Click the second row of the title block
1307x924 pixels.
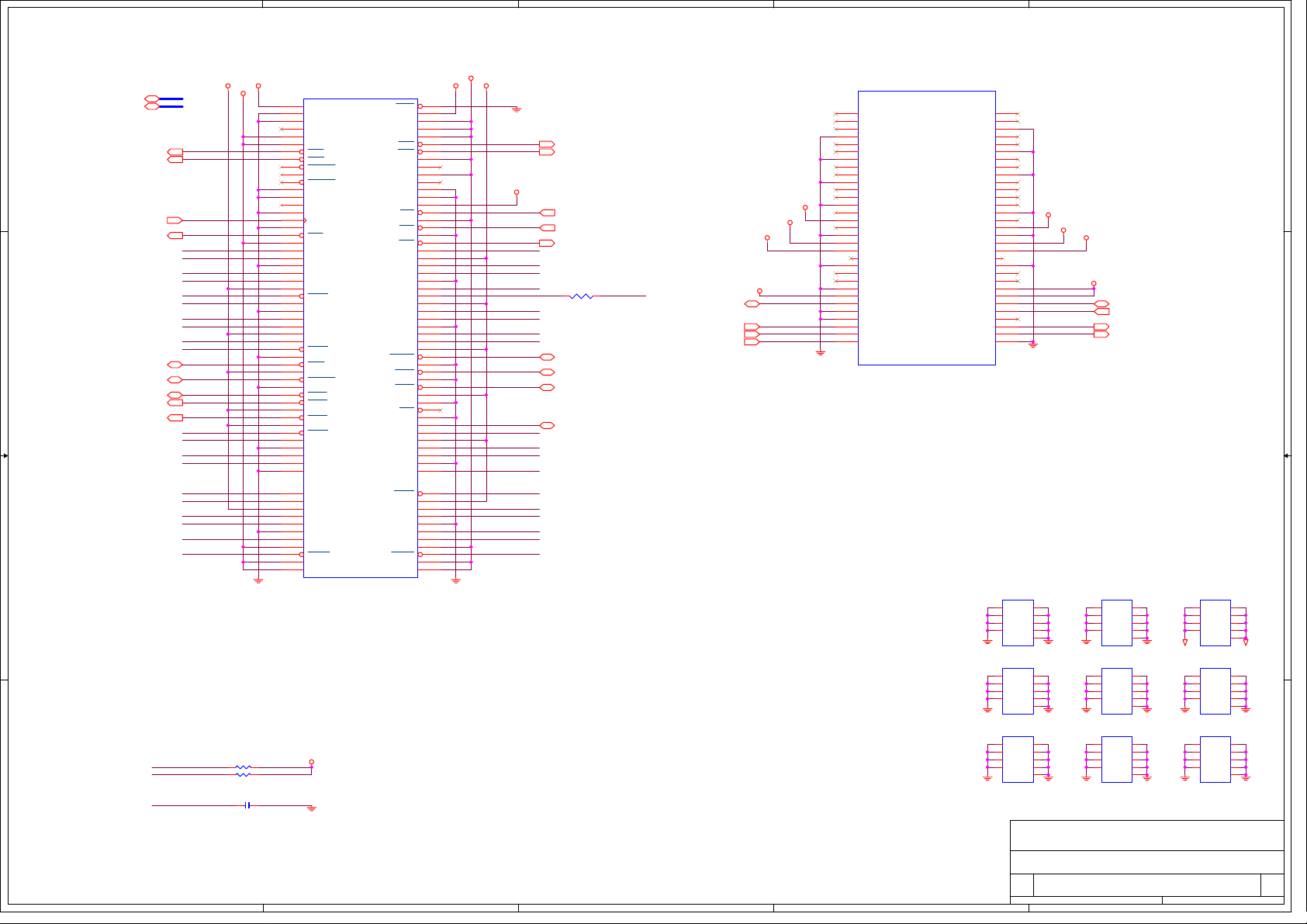tap(1147, 863)
